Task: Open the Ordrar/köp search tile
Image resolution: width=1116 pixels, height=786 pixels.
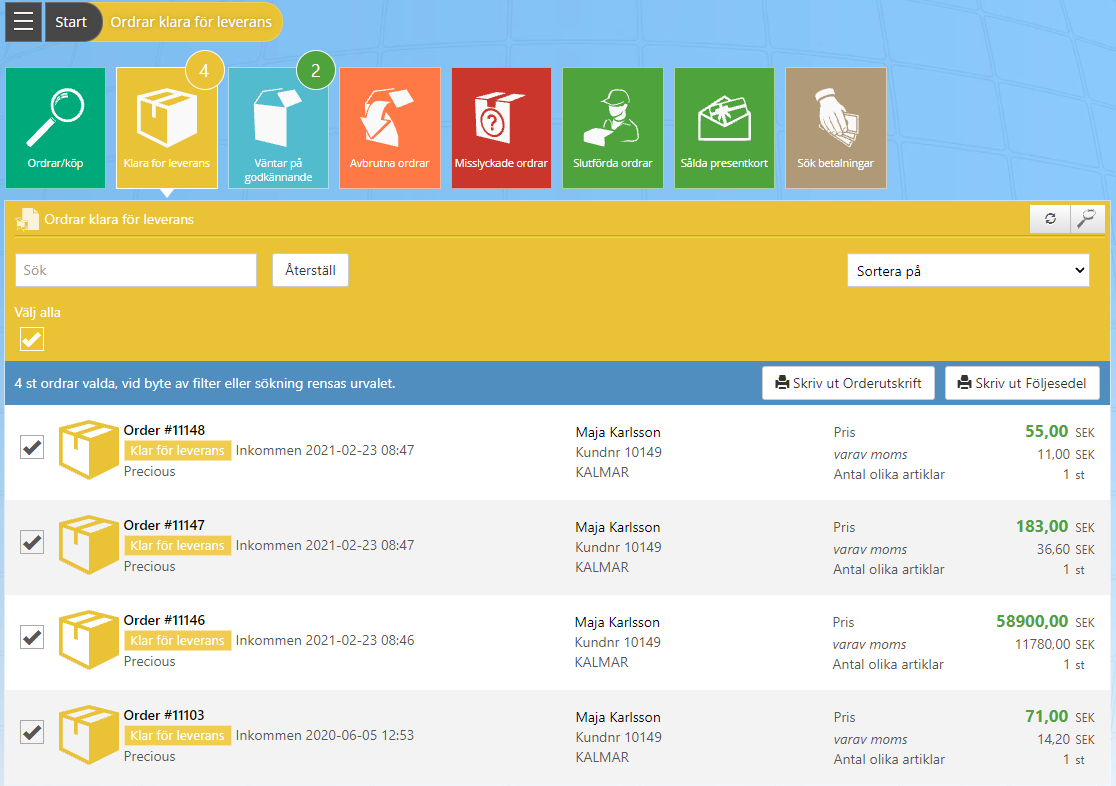Action: (x=56, y=128)
